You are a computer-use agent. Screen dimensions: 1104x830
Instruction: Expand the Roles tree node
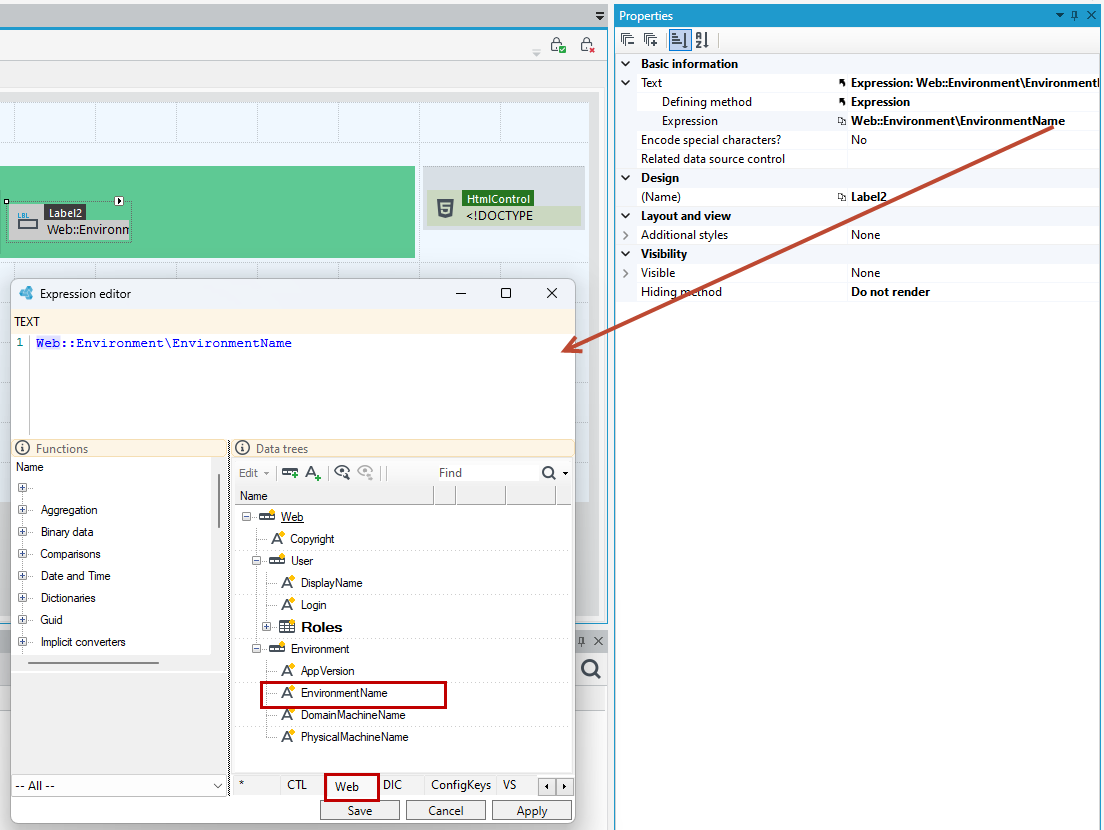(x=267, y=627)
